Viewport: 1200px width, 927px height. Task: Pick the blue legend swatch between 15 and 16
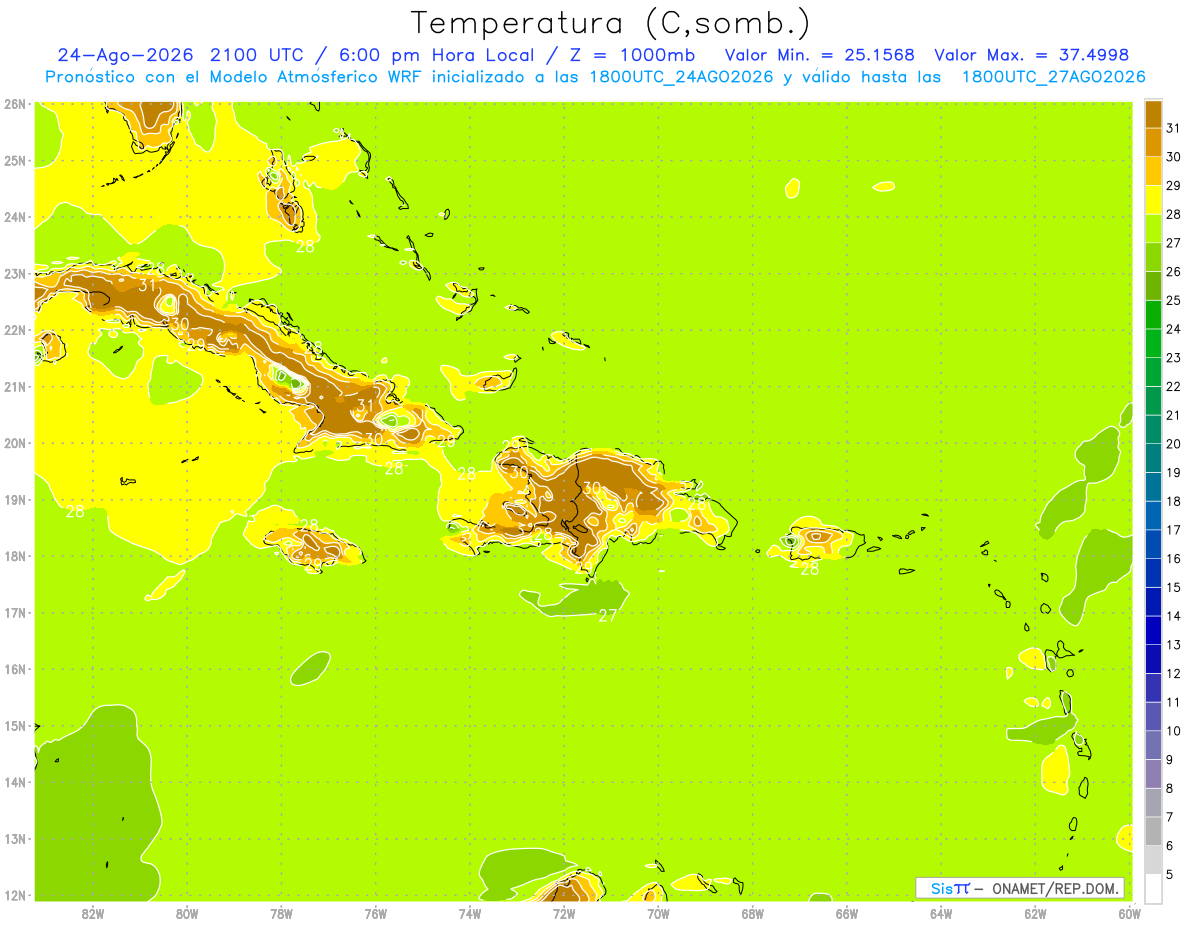pos(1153,573)
